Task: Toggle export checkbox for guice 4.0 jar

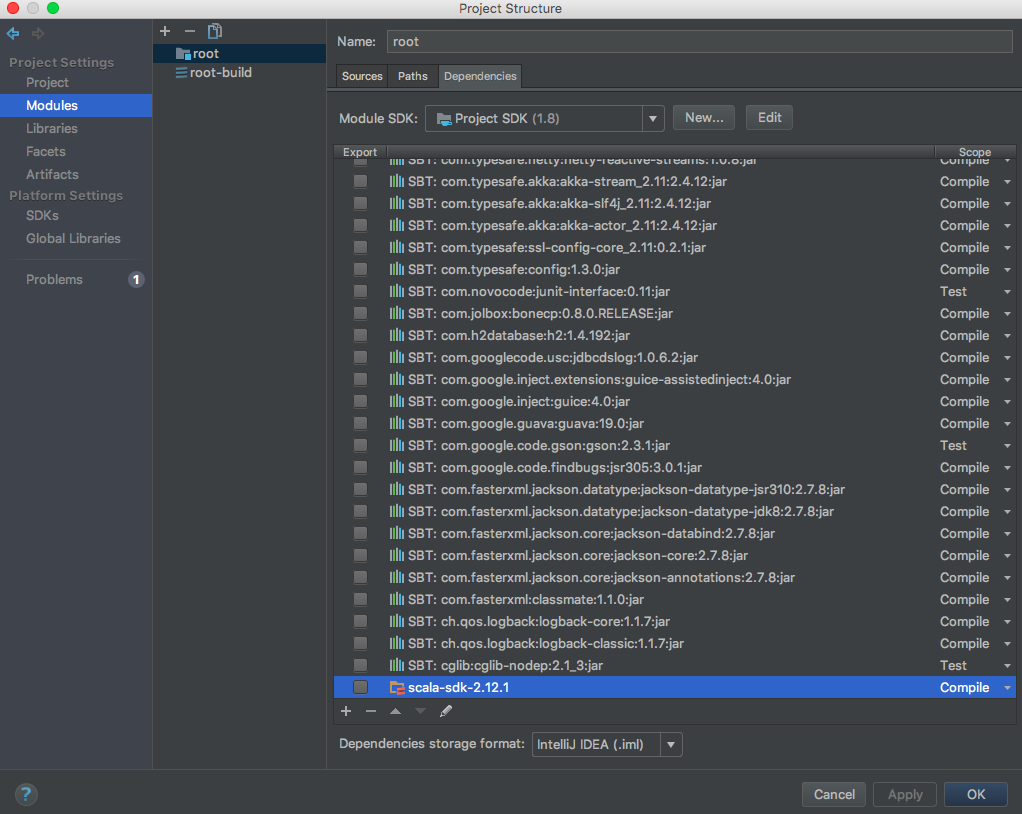Action: coord(360,401)
